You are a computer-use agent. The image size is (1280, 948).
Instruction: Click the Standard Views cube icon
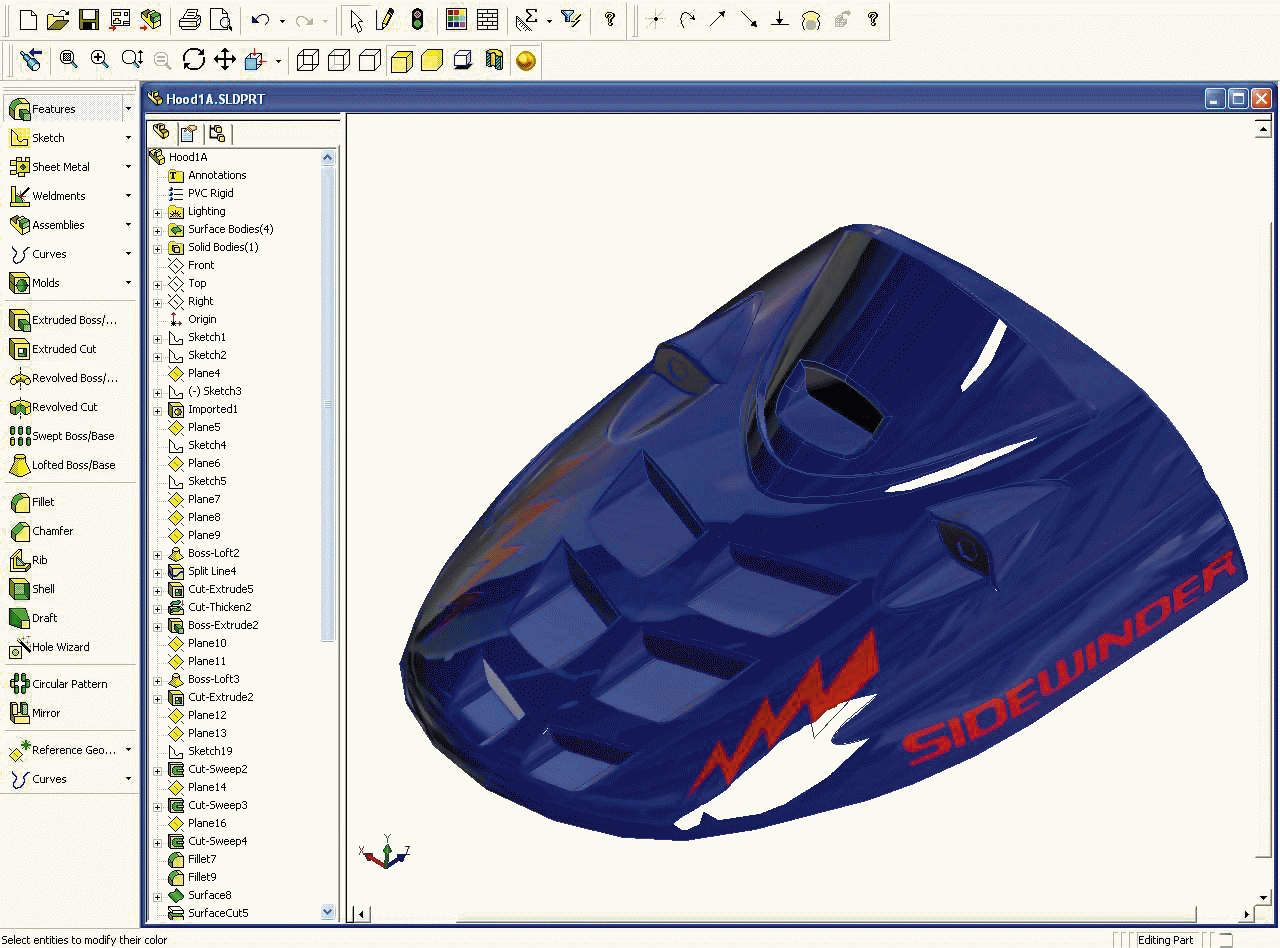[255, 60]
